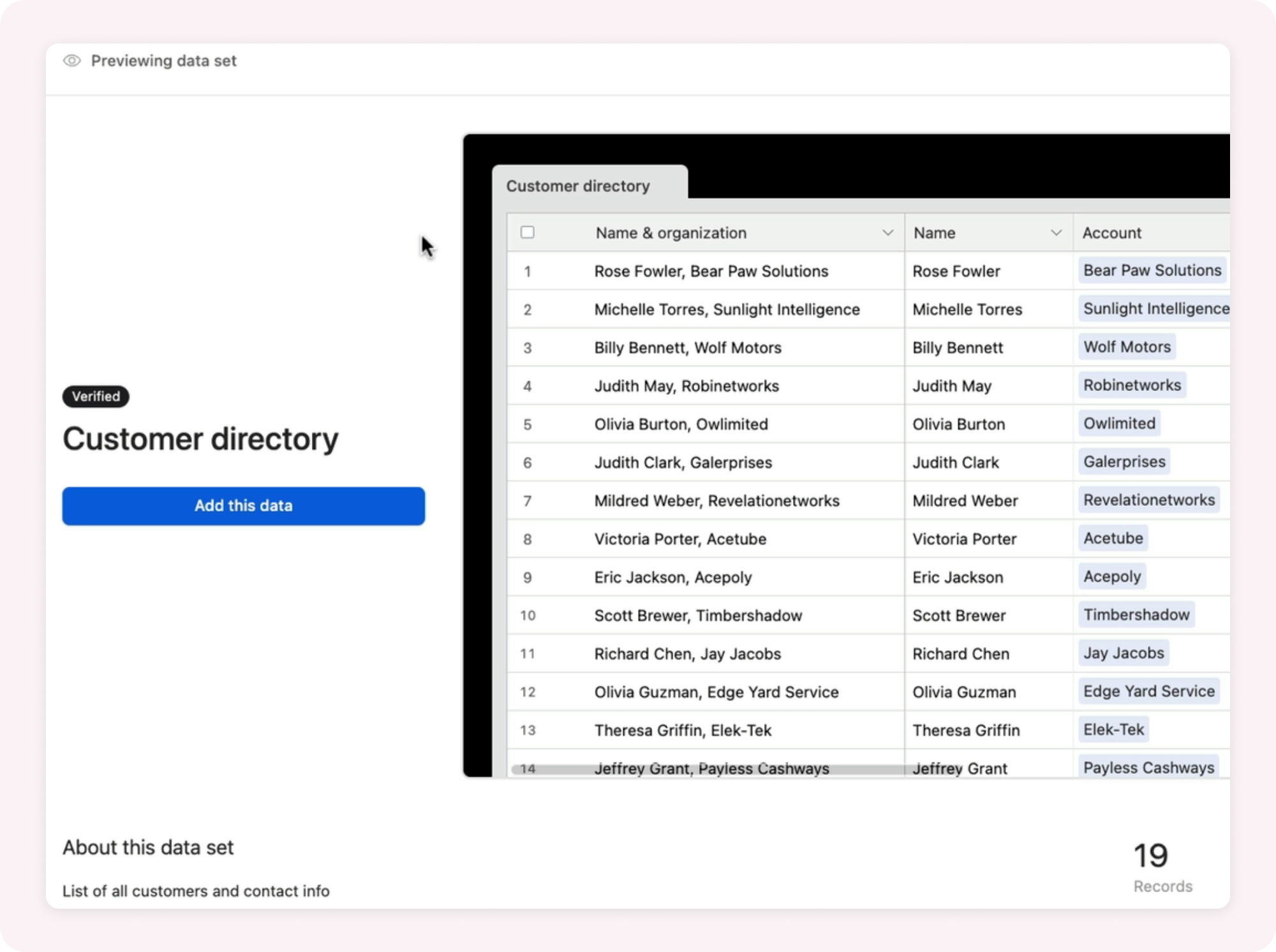Click the Previewing data set label
The height and width of the screenshot is (952, 1276).
click(163, 61)
